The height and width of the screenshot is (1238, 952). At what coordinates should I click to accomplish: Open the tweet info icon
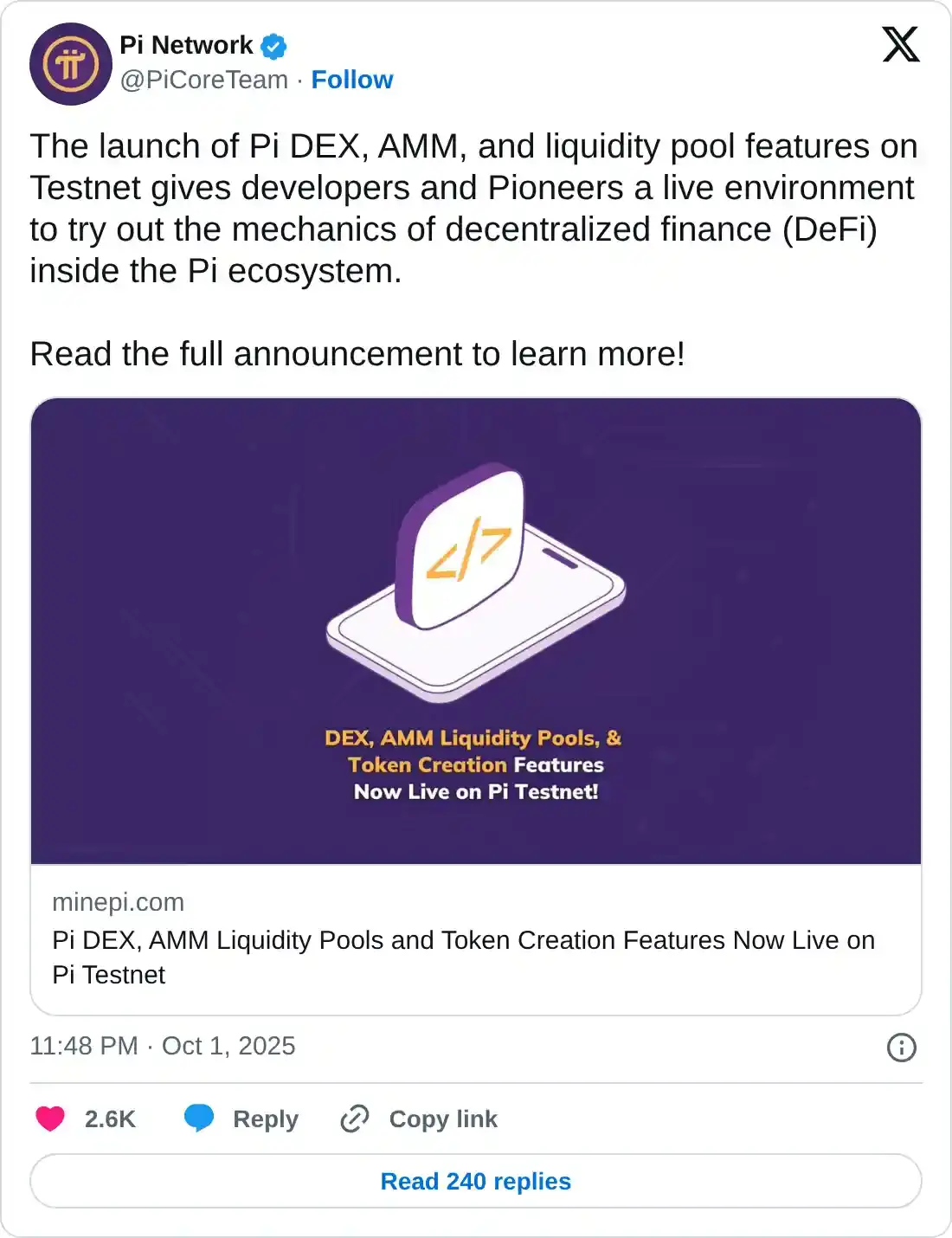pos(901,1047)
